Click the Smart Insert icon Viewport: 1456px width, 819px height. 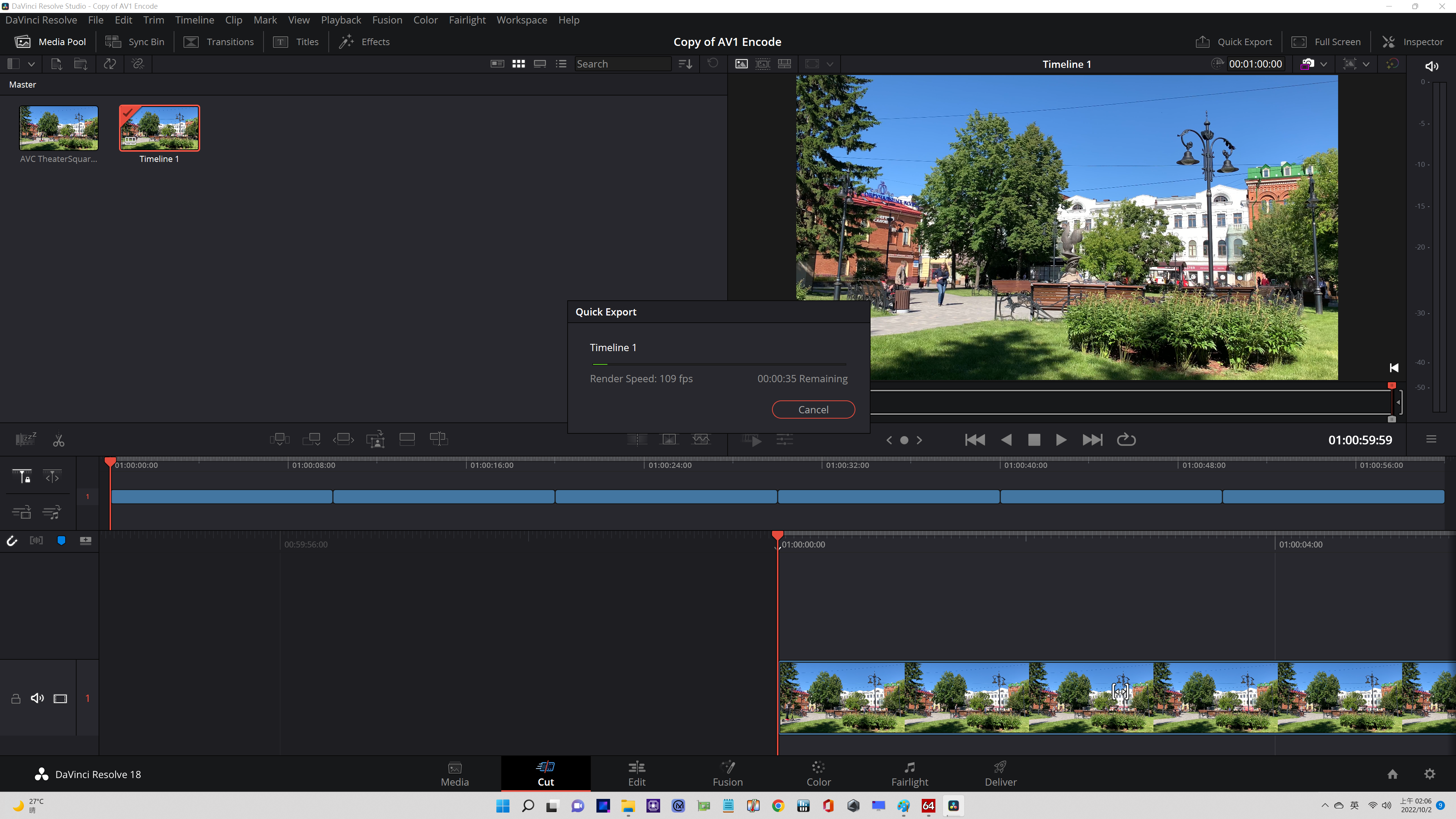coord(279,439)
